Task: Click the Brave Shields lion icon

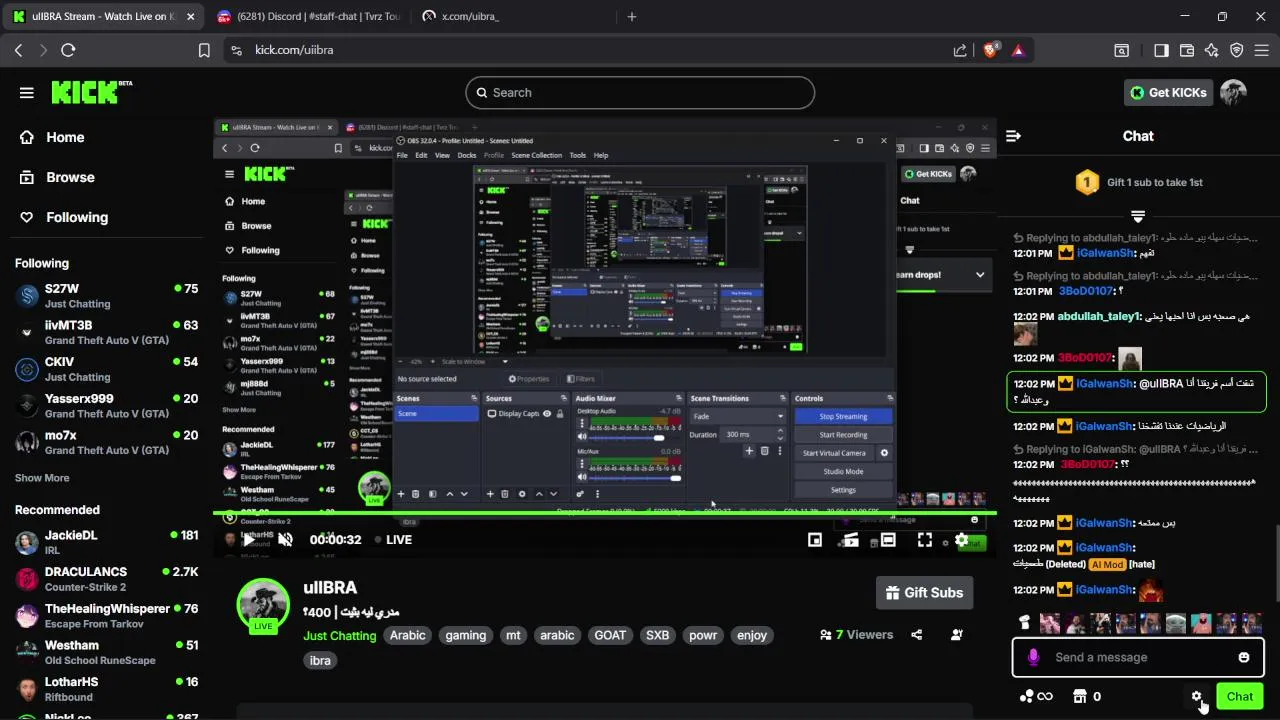Action: coord(991,50)
